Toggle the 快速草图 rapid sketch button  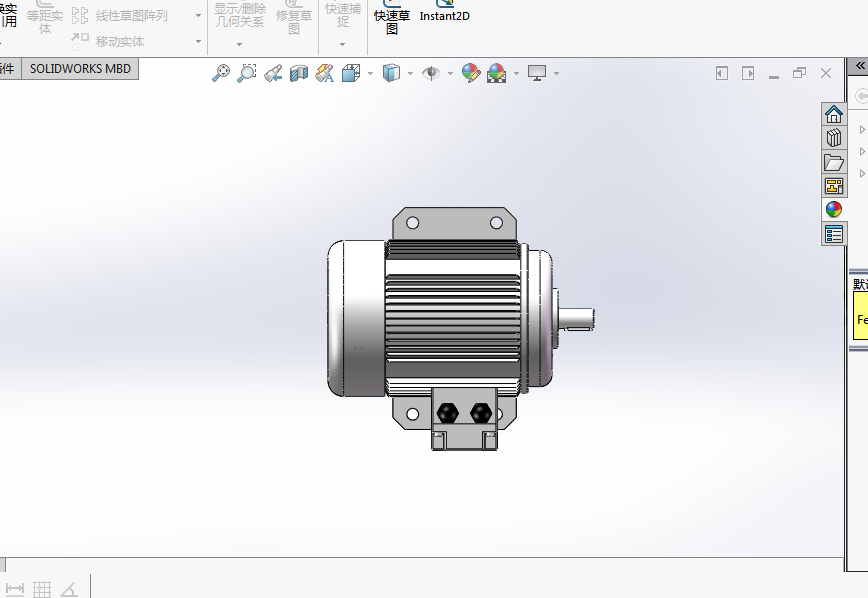point(392,19)
